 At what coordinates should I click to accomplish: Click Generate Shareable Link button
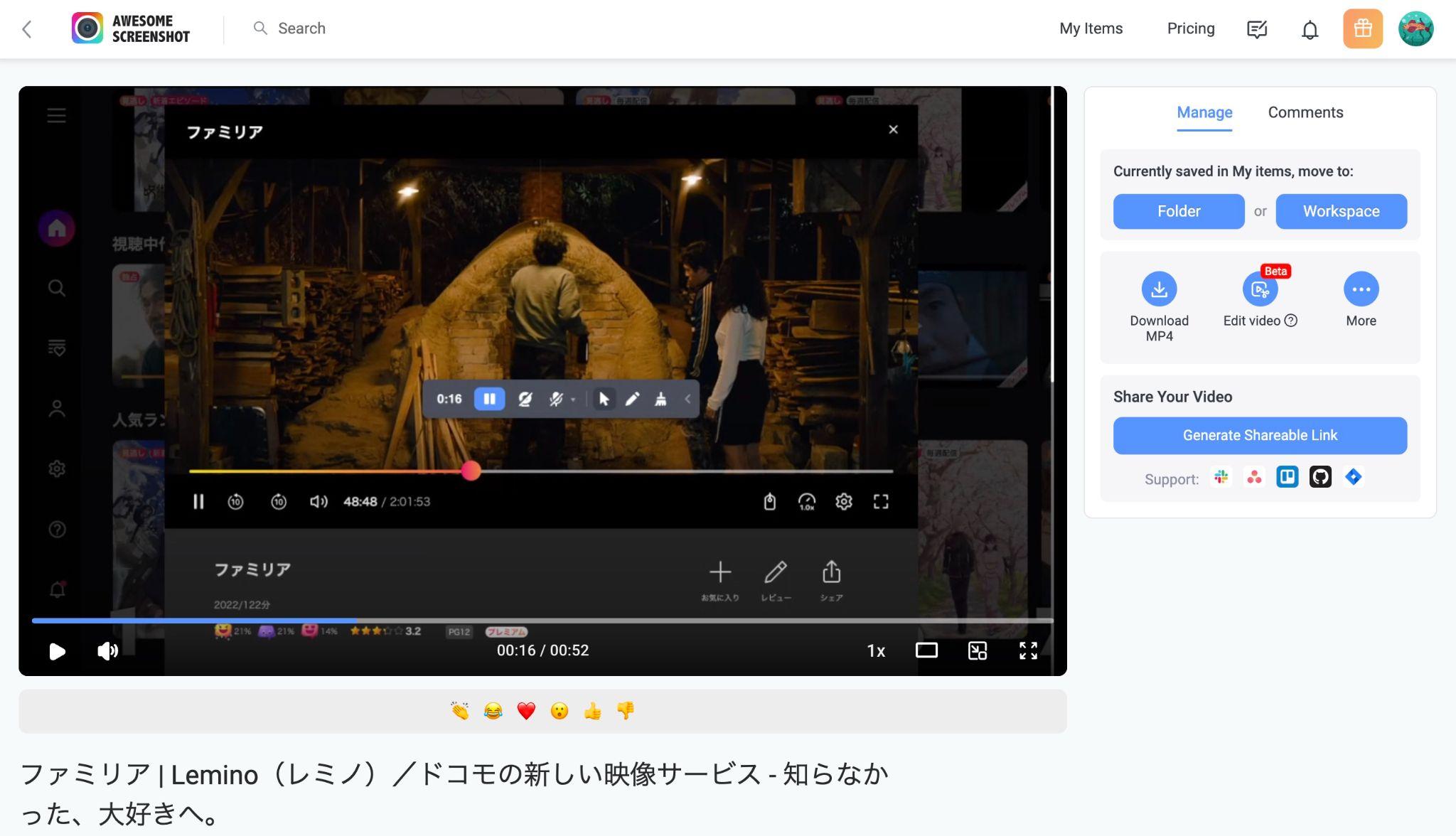click(1260, 435)
